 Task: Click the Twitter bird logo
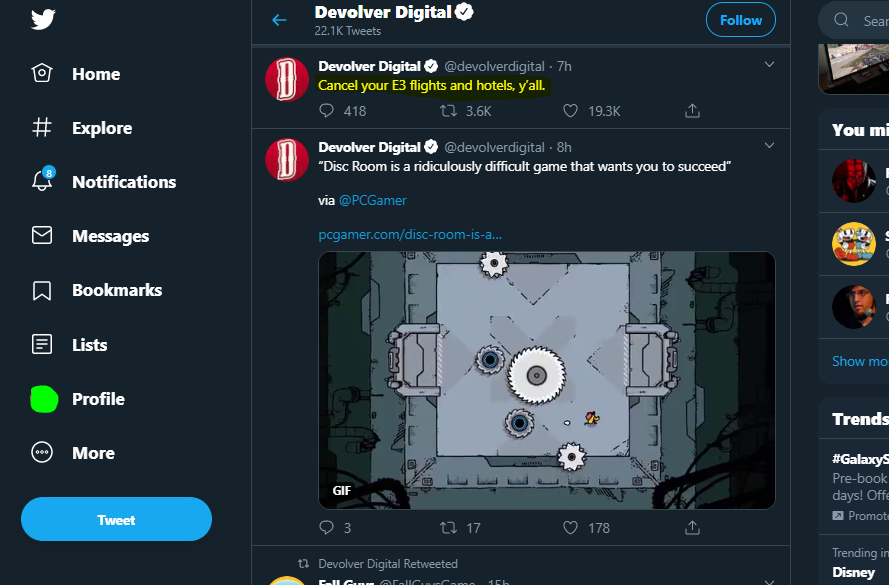coord(42,18)
